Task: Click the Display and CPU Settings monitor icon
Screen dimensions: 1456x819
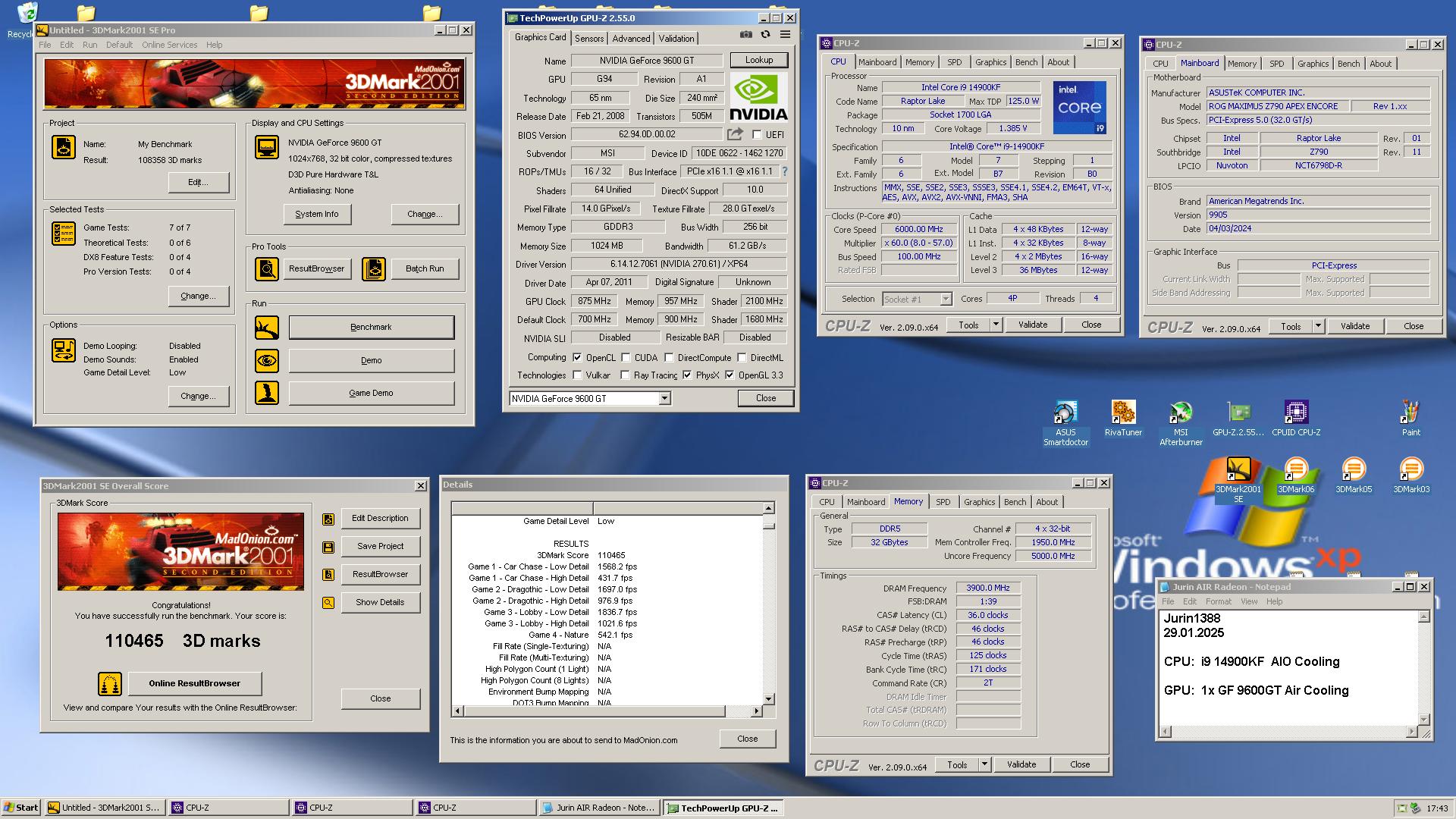Action: 267,147
